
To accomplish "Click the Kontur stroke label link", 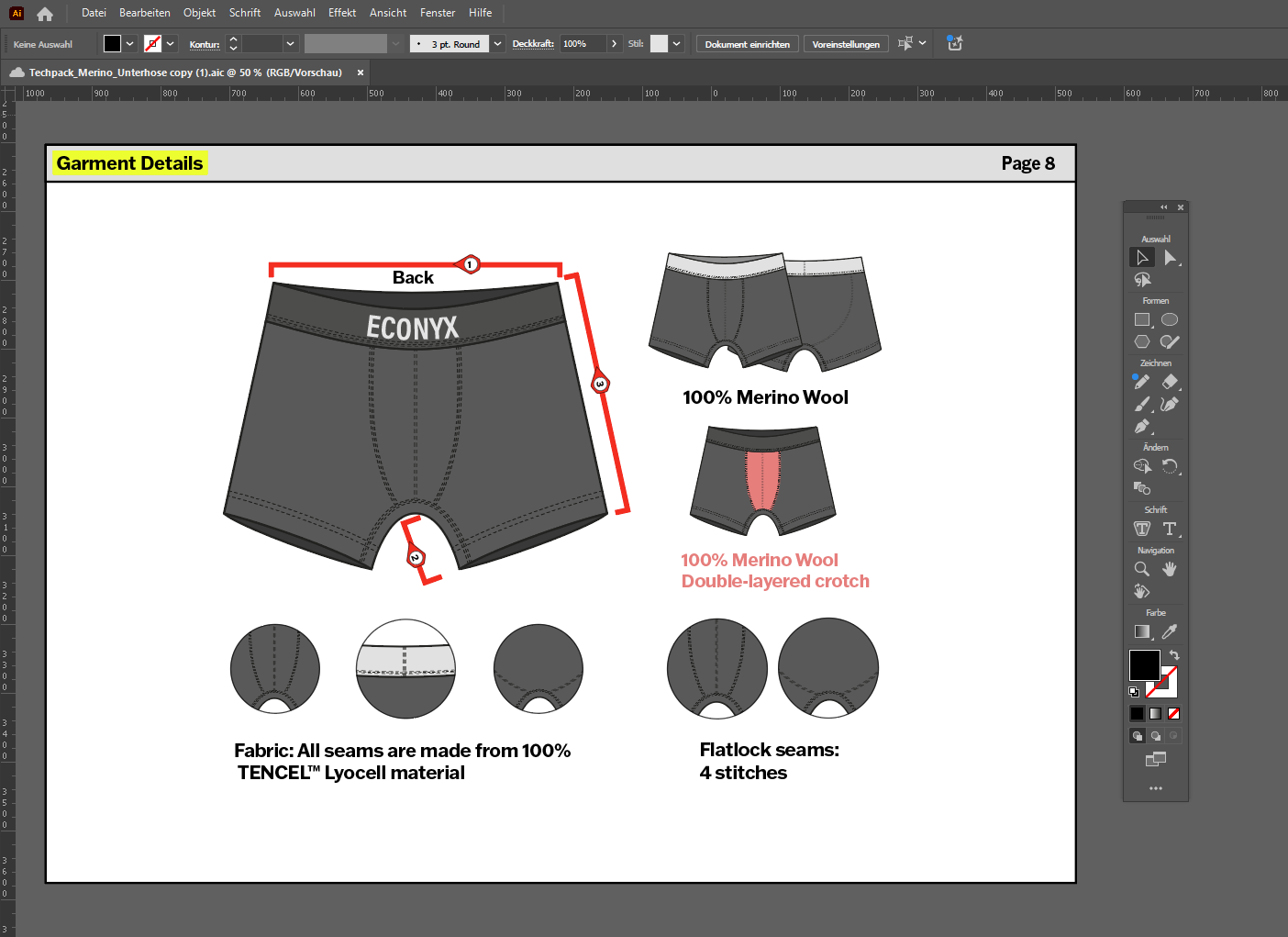I will pyautogui.click(x=205, y=44).
